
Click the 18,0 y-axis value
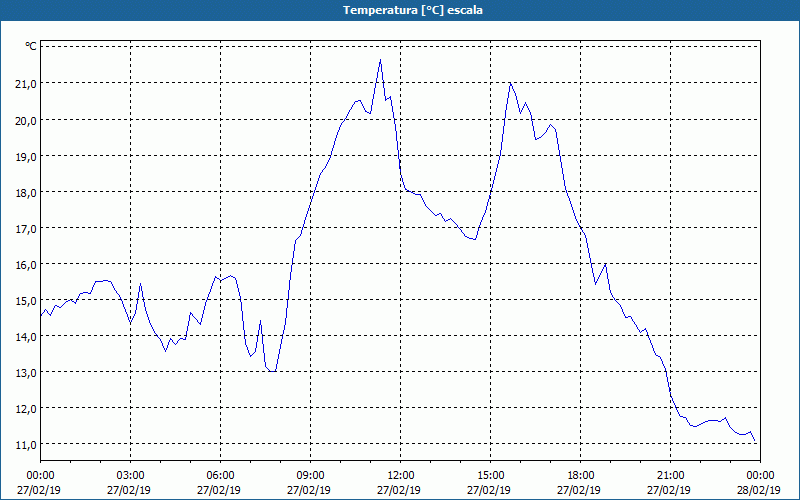[x=26, y=193]
